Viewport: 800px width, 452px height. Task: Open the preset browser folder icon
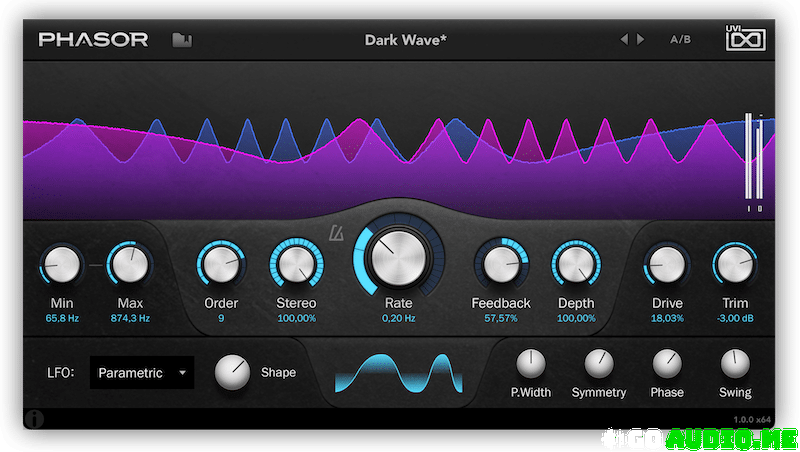[x=182, y=40]
